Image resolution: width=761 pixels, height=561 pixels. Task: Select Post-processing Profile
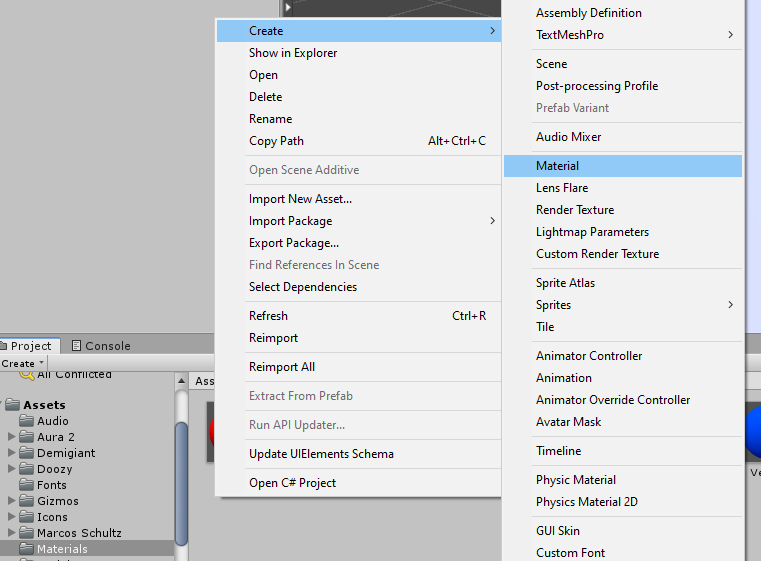pyautogui.click(x=623, y=86)
